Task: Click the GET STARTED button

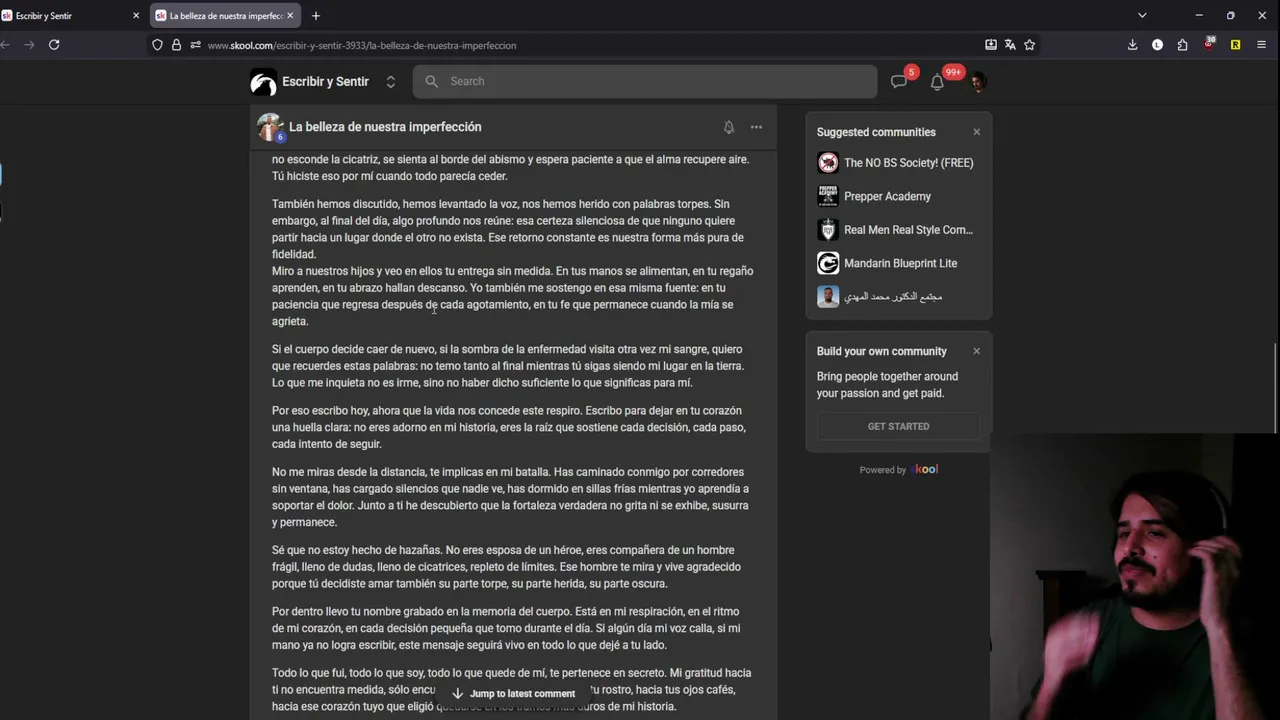Action: 898,426
